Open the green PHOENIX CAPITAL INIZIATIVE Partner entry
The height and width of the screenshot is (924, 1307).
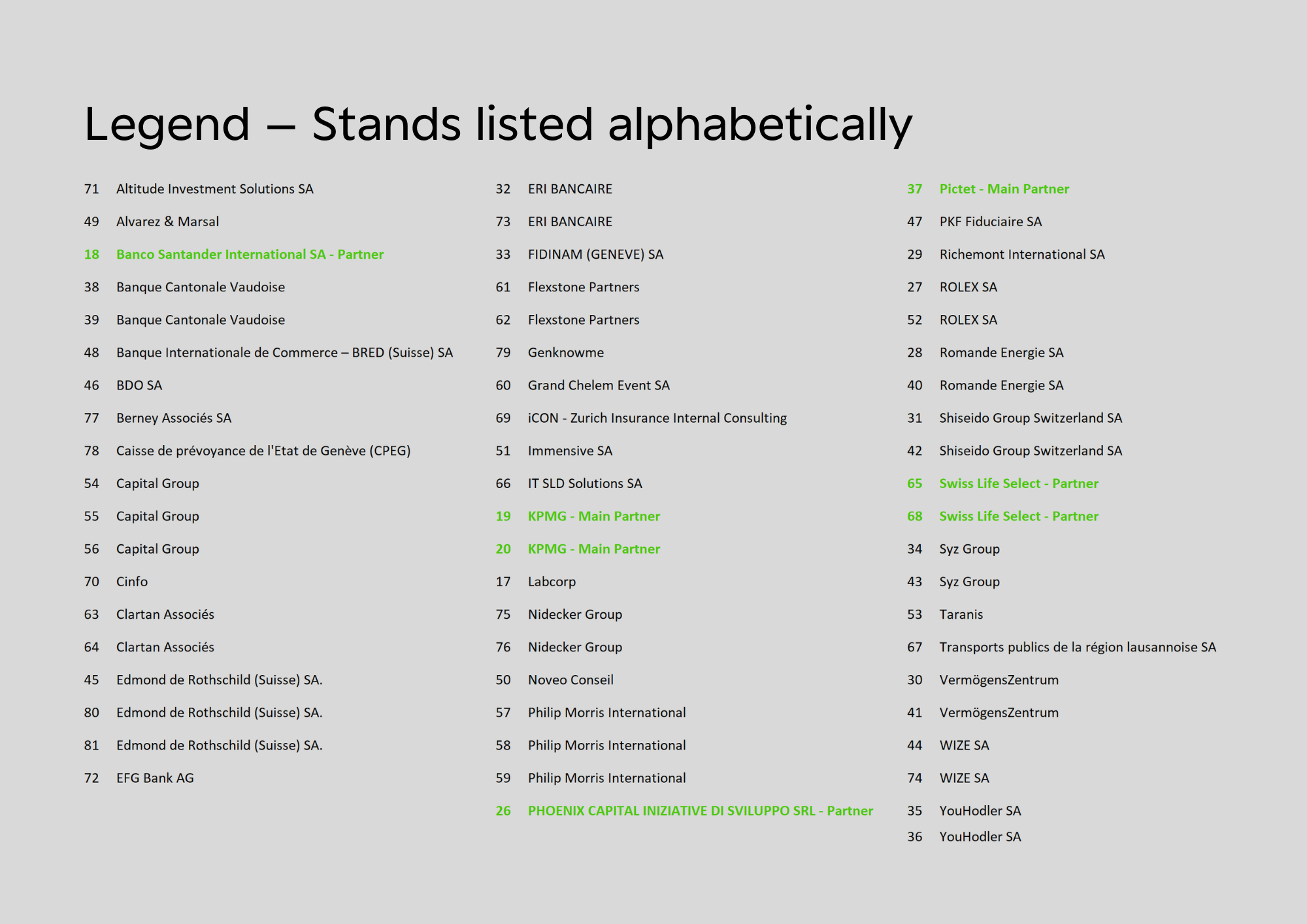coord(700,810)
